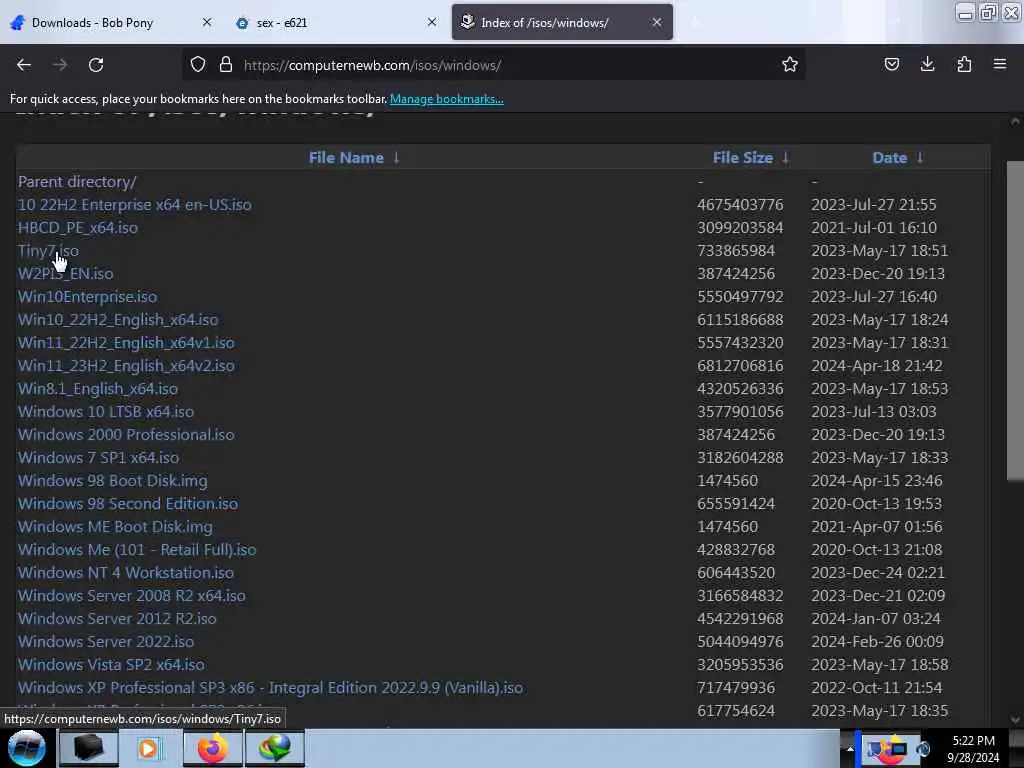
Task: Download Win10Enterprise.iso
Action: [x=88, y=296]
